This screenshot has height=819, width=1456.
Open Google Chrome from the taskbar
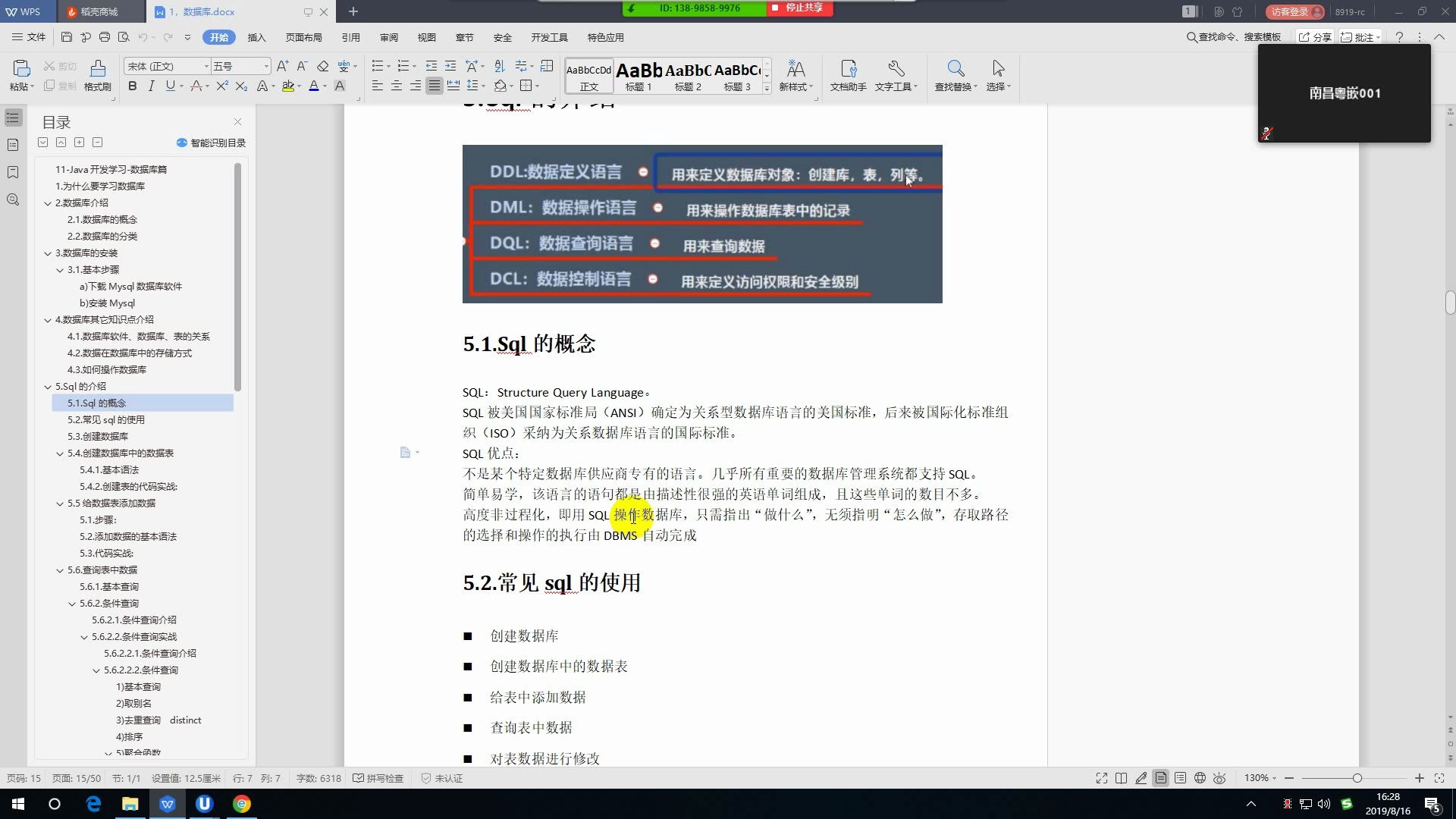coord(241,804)
